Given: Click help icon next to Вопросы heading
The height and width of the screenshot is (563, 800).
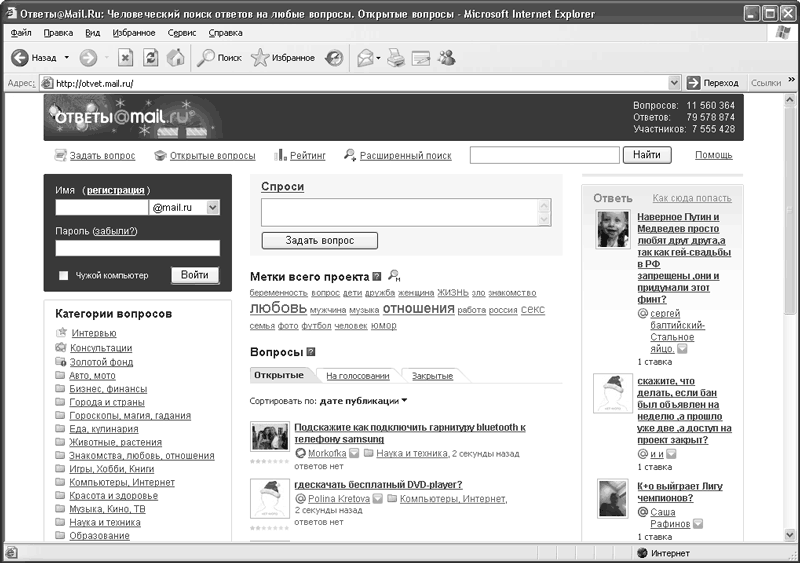Looking at the screenshot, I should click(x=311, y=352).
